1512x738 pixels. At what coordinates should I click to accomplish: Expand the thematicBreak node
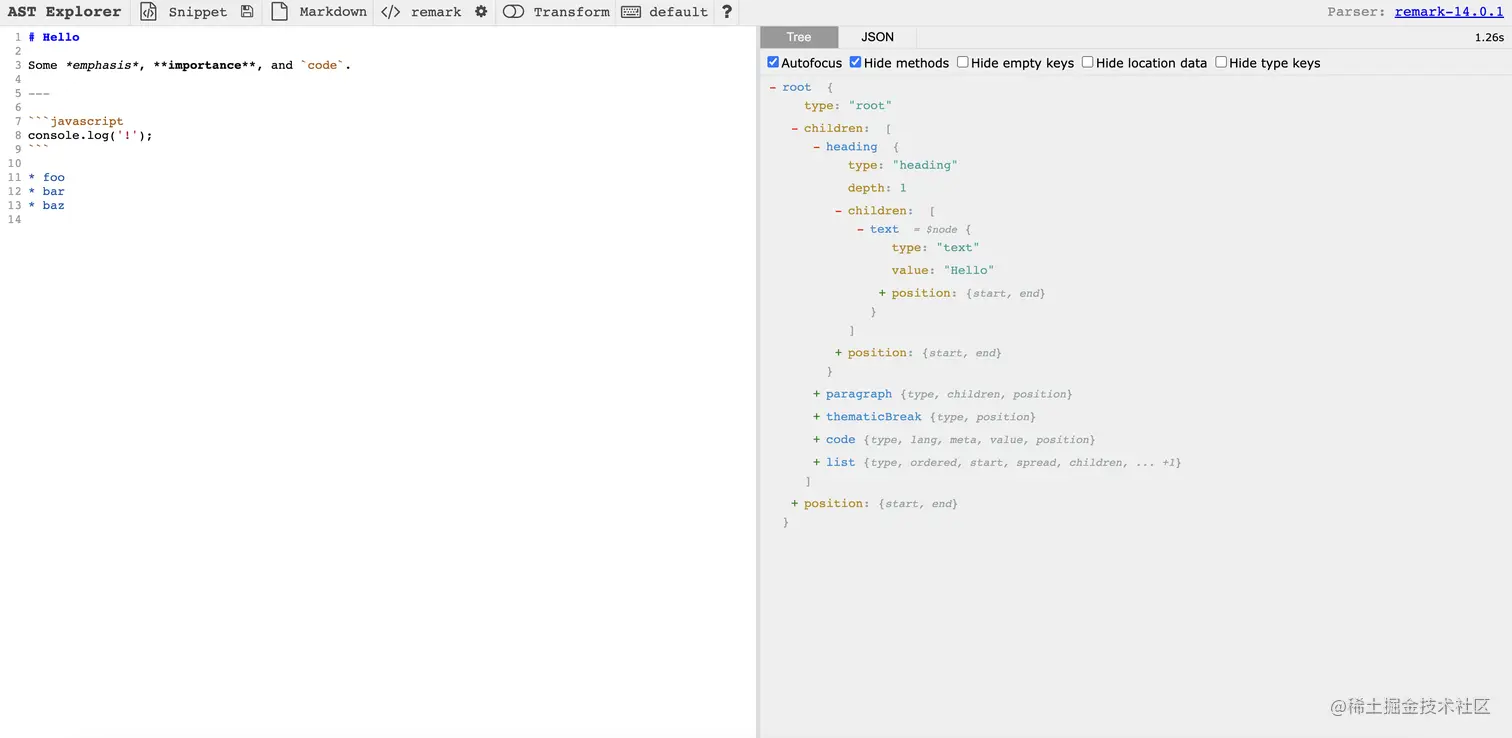[817, 417]
